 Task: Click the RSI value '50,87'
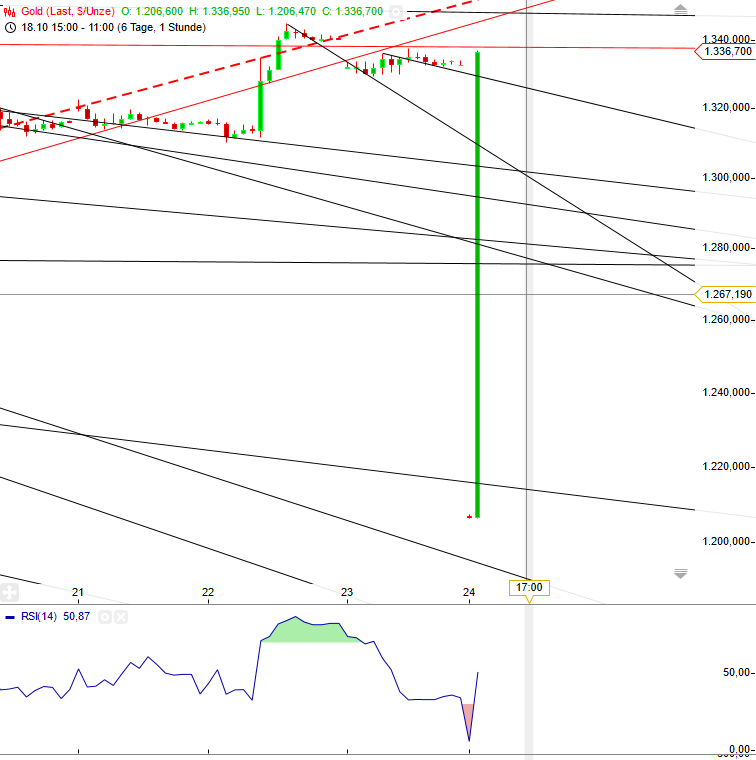77,617
